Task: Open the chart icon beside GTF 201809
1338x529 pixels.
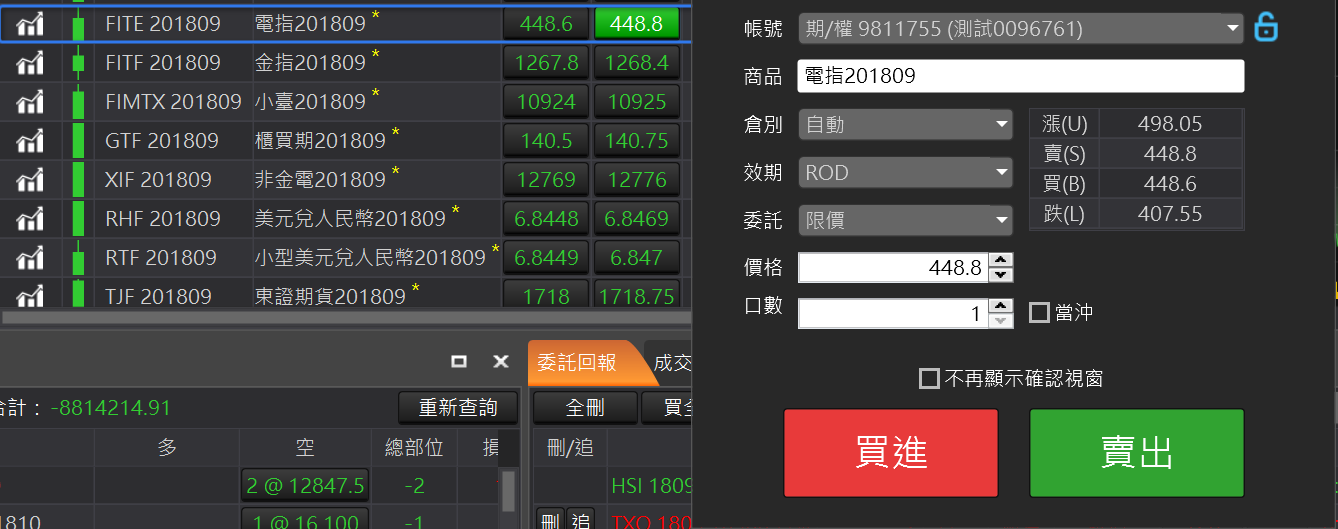Action: (31, 141)
